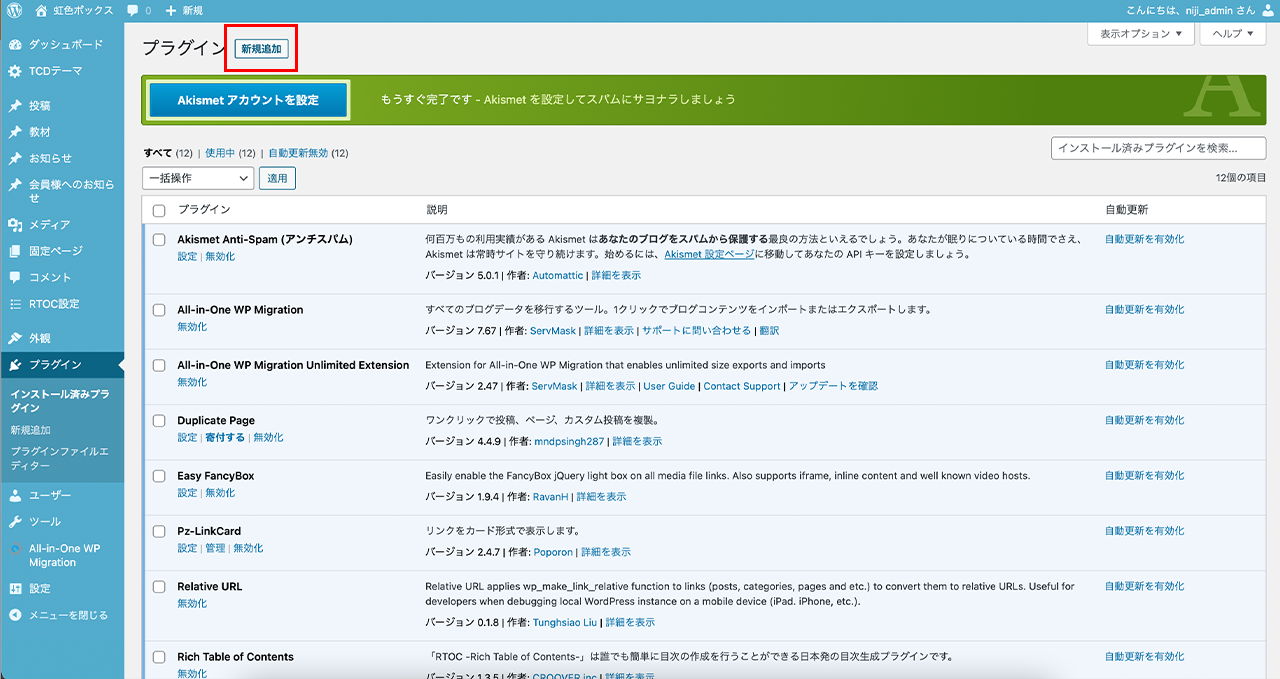Open 新規追加 in the plugin submenu
The height and width of the screenshot is (679, 1280).
[31, 430]
